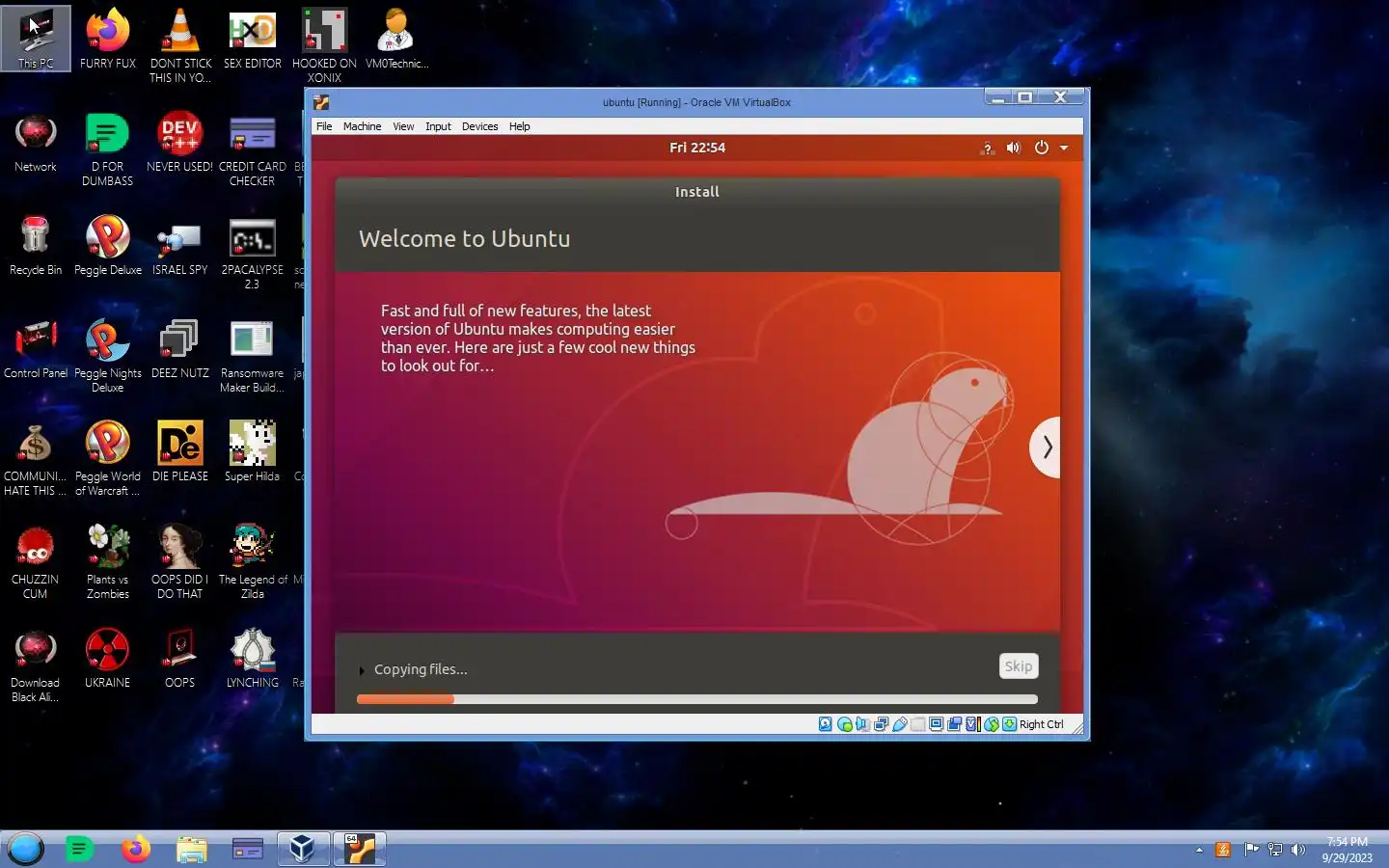Select the Recycle Bin icon
The width and height of the screenshot is (1389, 868).
(x=36, y=246)
